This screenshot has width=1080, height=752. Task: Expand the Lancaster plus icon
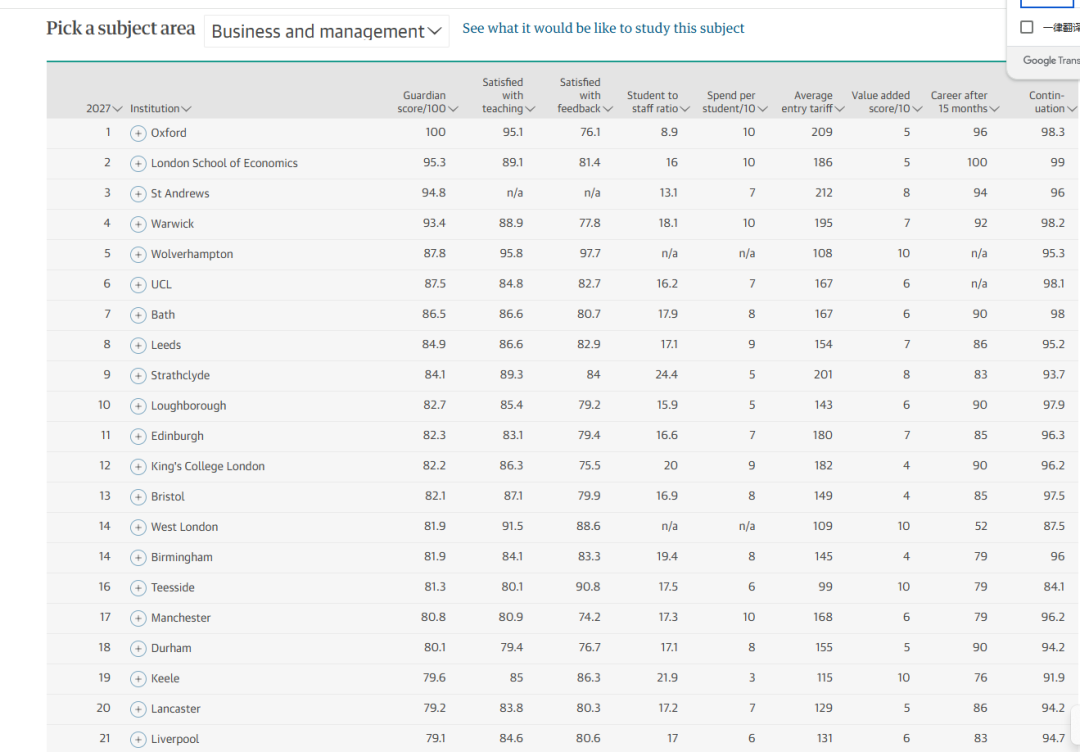tap(138, 709)
